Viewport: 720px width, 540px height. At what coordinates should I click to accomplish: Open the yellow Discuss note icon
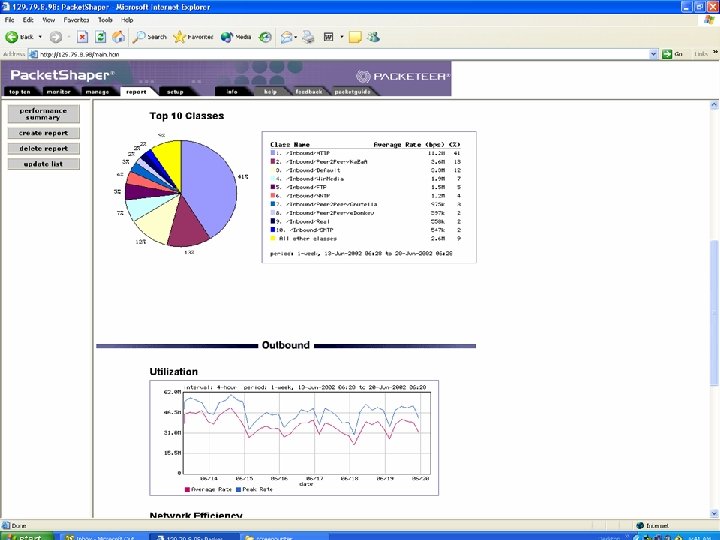click(355, 37)
